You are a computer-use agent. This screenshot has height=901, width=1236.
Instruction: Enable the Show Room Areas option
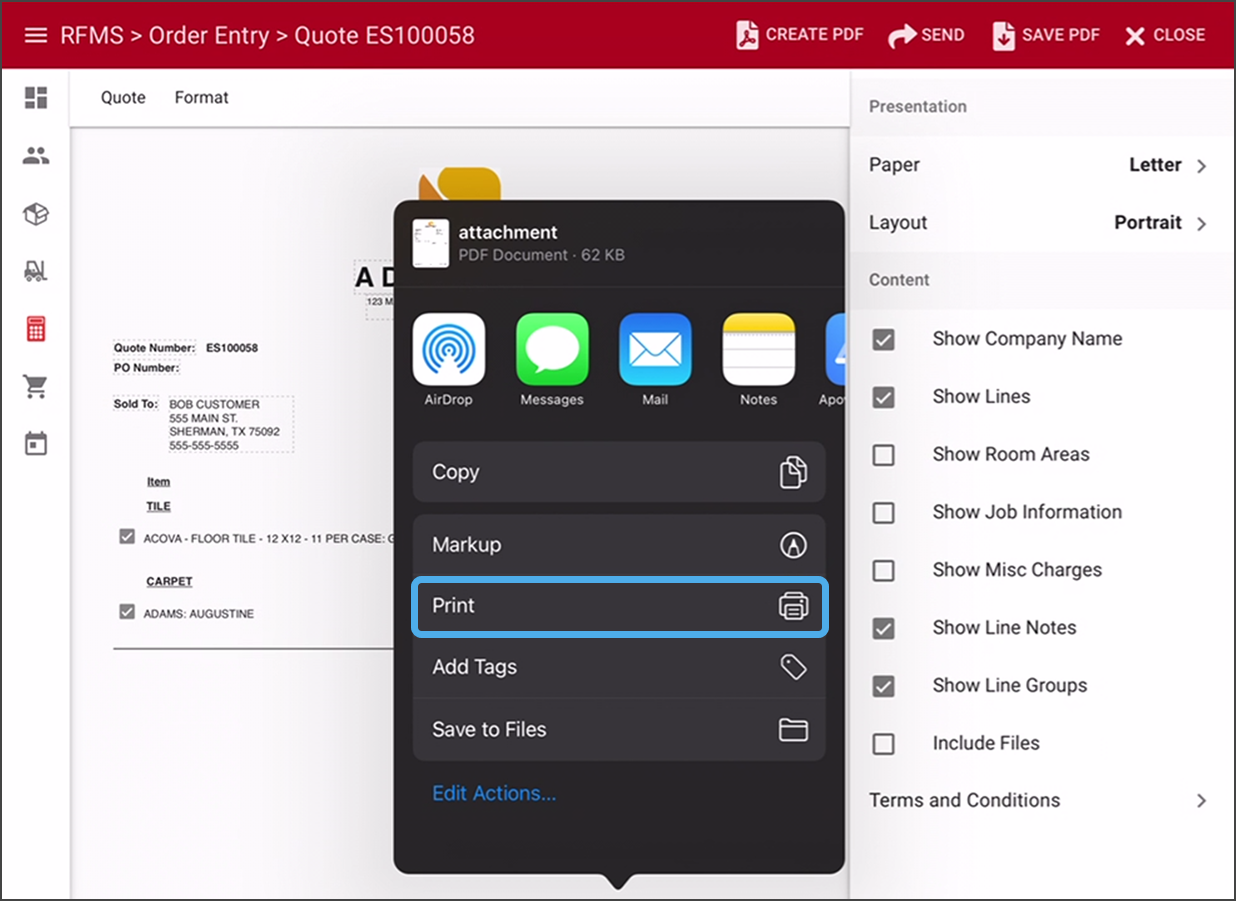coord(884,455)
